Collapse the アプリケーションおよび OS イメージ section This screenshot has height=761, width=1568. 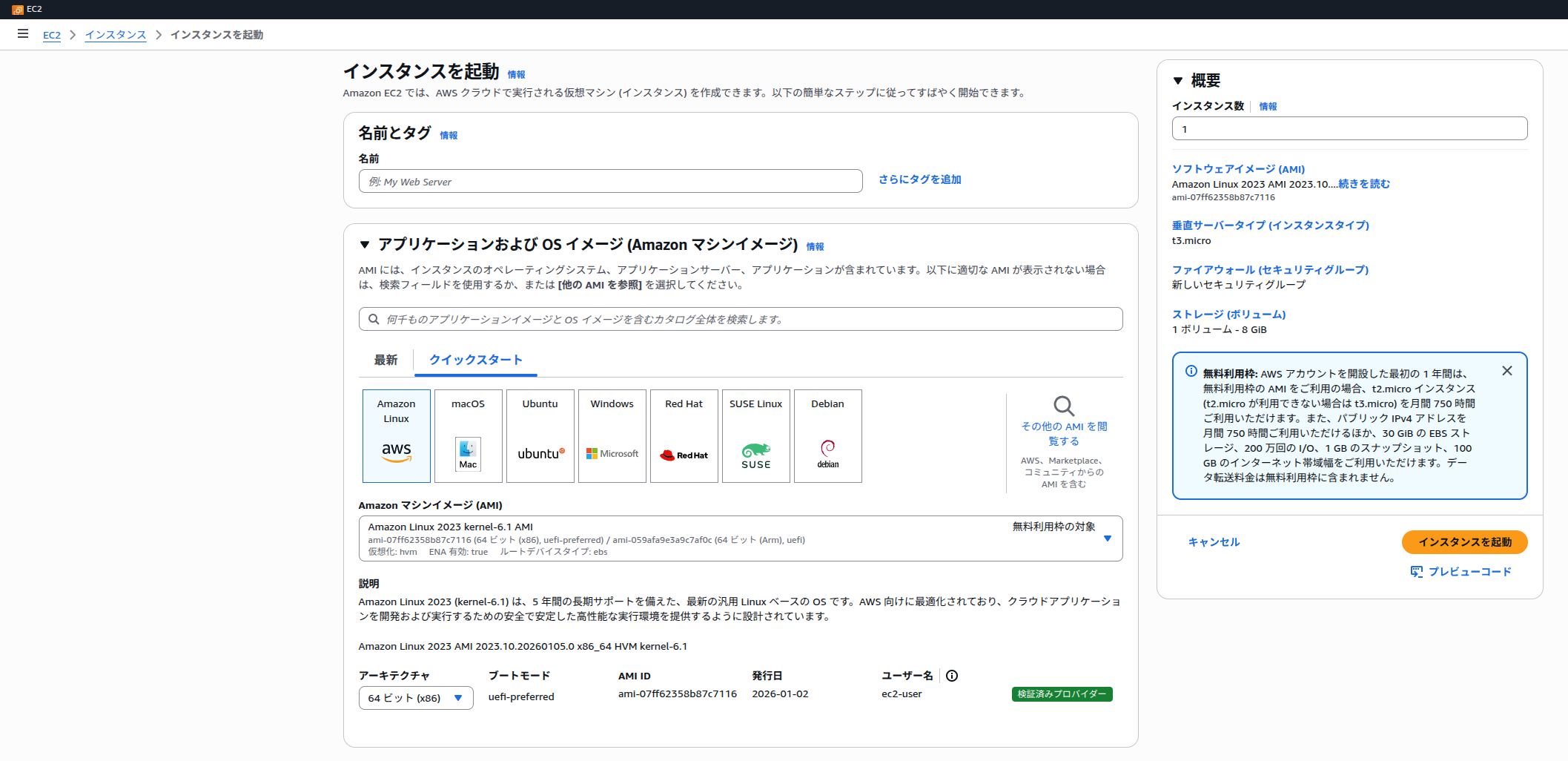coord(364,245)
